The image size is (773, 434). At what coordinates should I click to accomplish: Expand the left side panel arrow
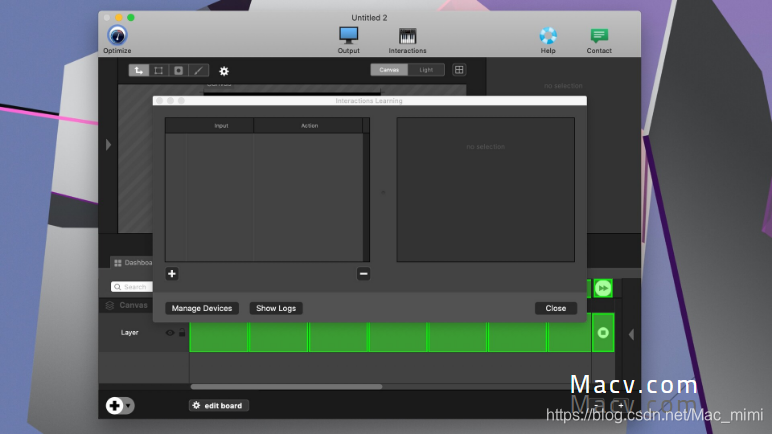tap(108, 145)
